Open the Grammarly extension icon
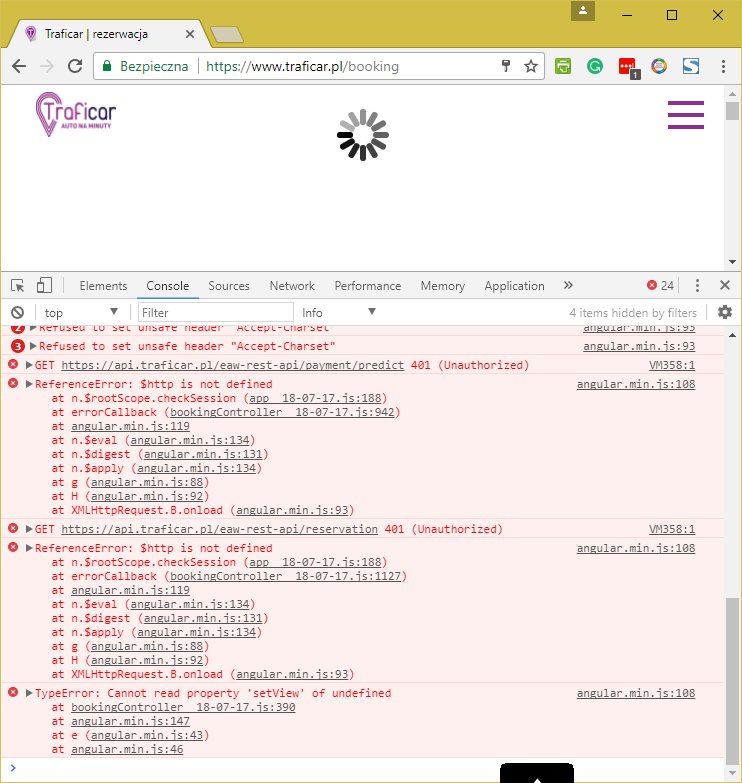The width and height of the screenshot is (742, 783). (595, 66)
